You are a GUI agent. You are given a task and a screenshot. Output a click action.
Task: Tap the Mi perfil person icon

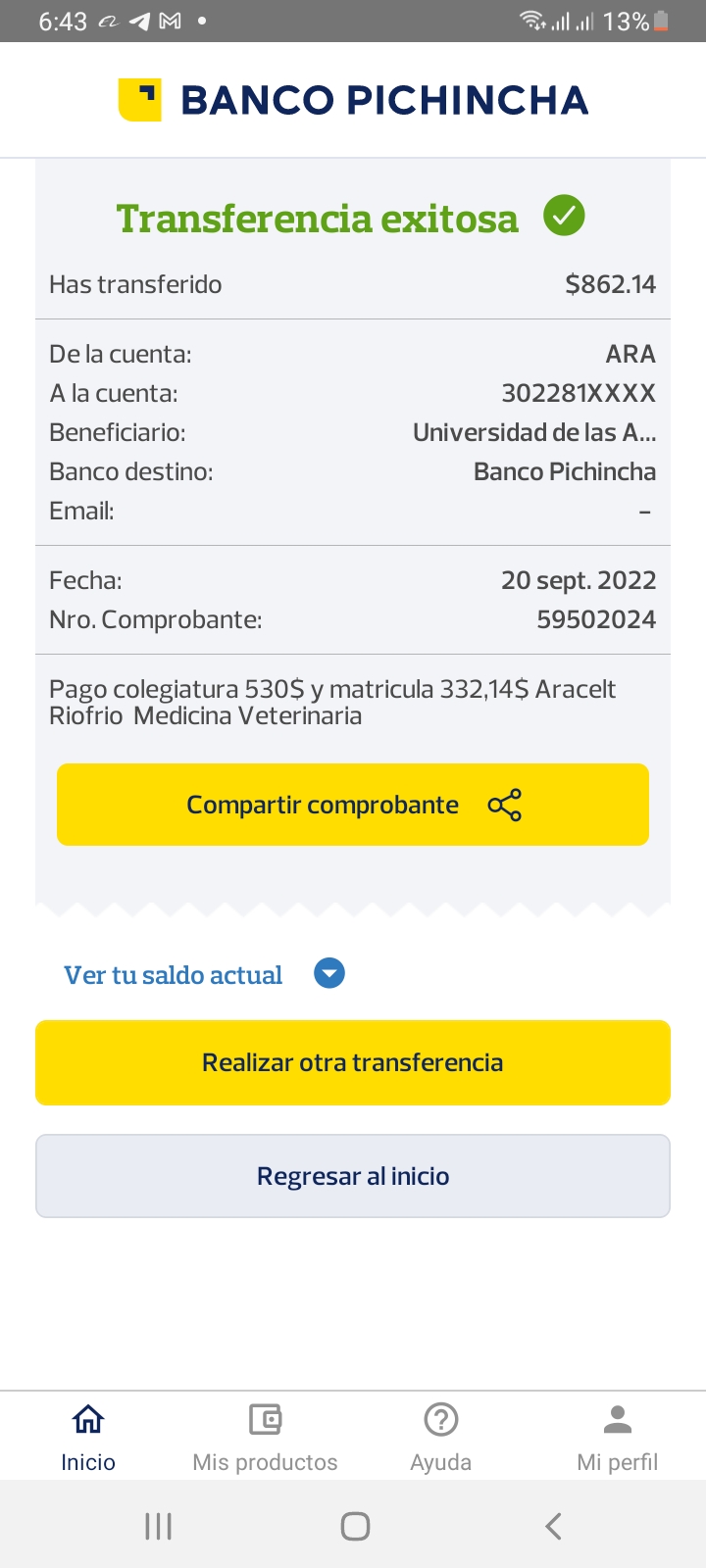[x=618, y=1418]
